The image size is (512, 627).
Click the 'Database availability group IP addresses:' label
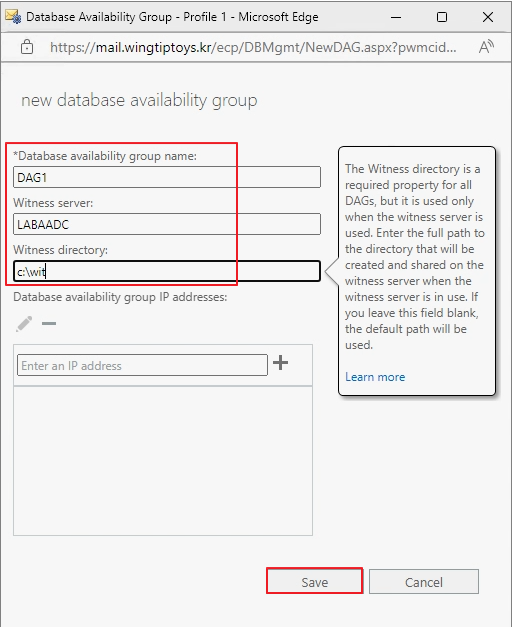[x=120, y=297]
